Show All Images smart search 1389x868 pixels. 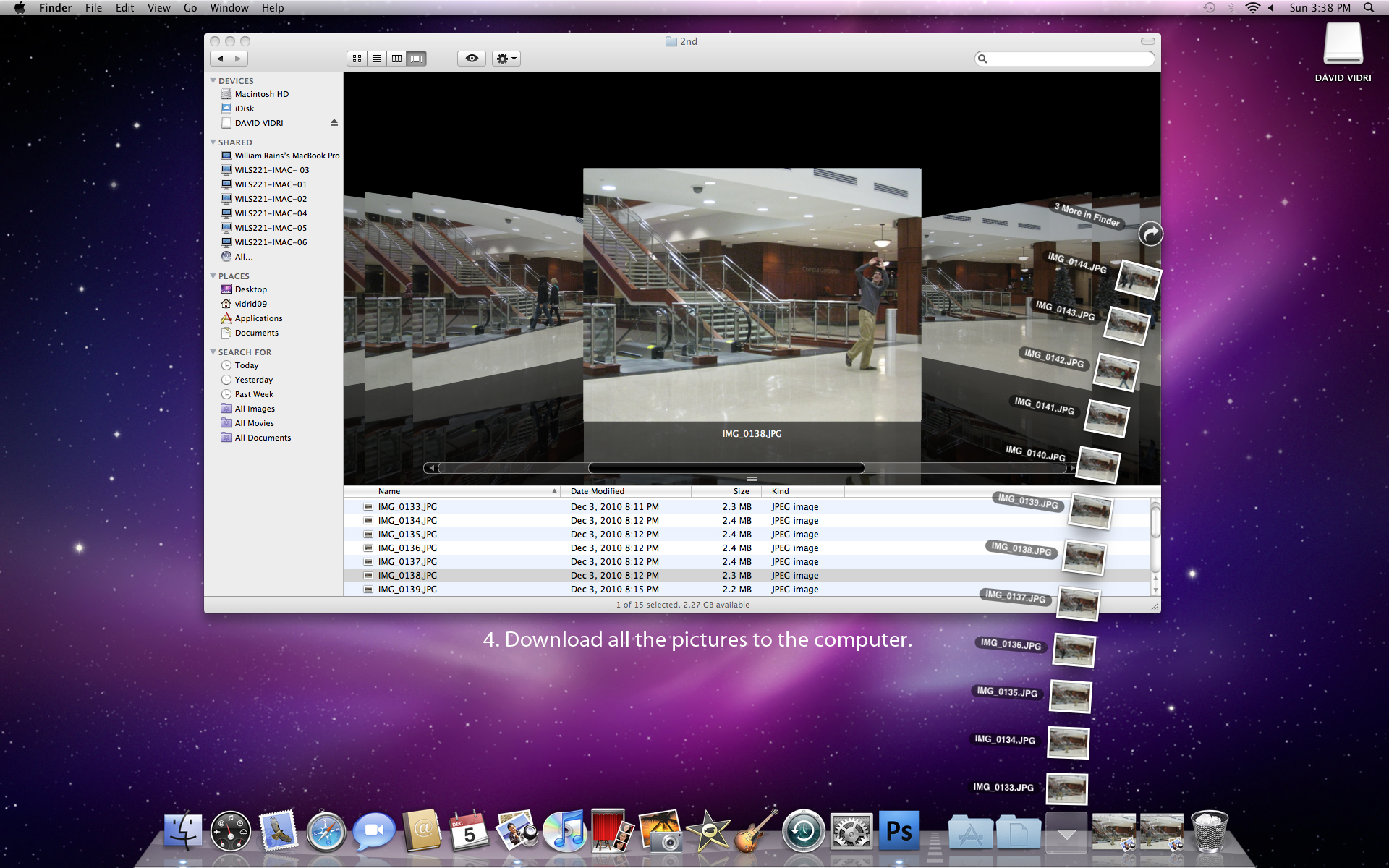[x=255, y=409]
